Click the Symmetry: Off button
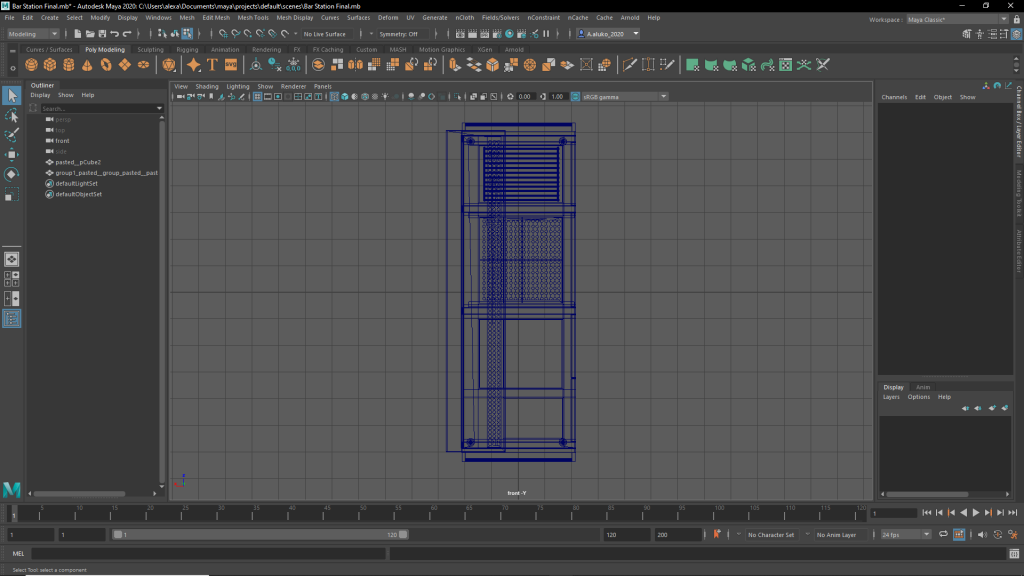1024x576 pixels. 398,34
